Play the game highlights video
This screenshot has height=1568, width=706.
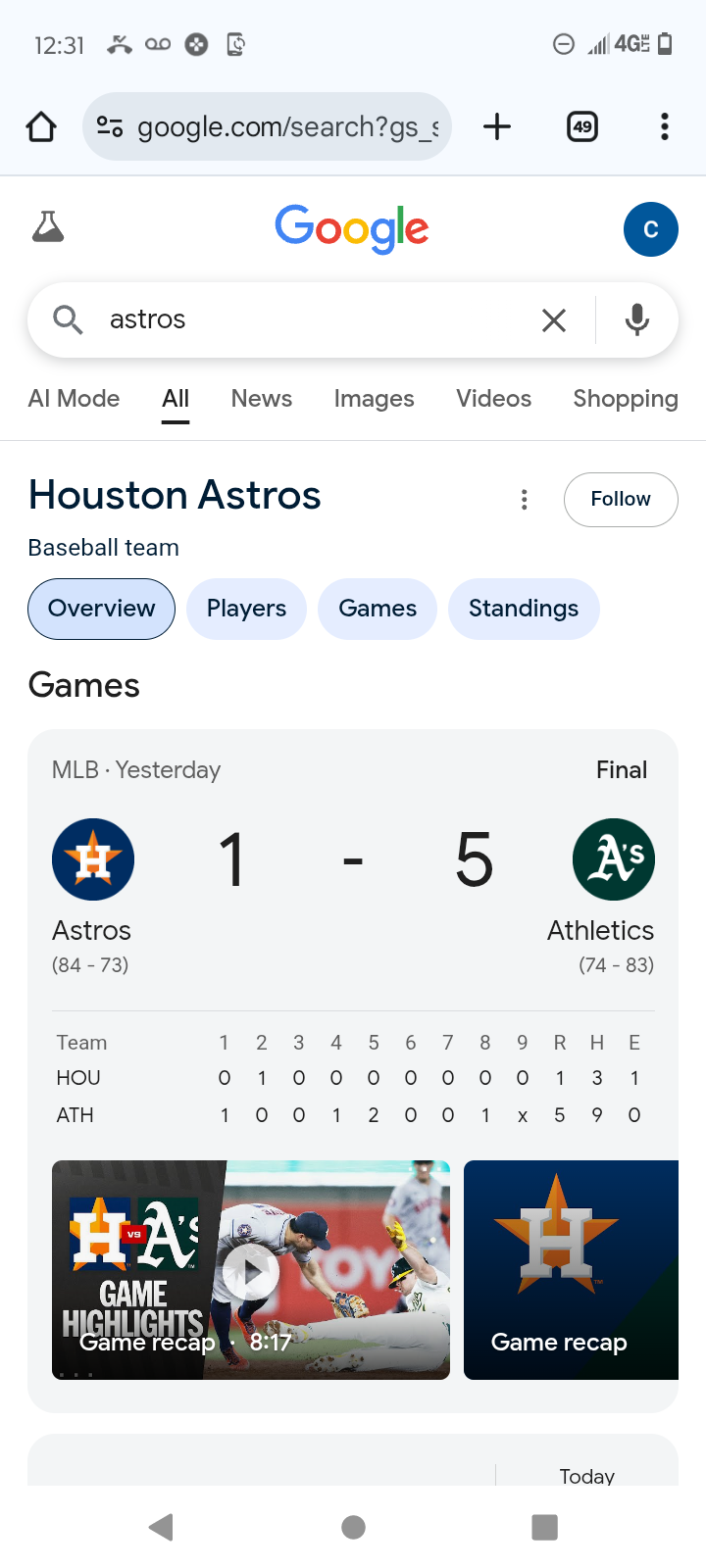(x=251, y=1270)
